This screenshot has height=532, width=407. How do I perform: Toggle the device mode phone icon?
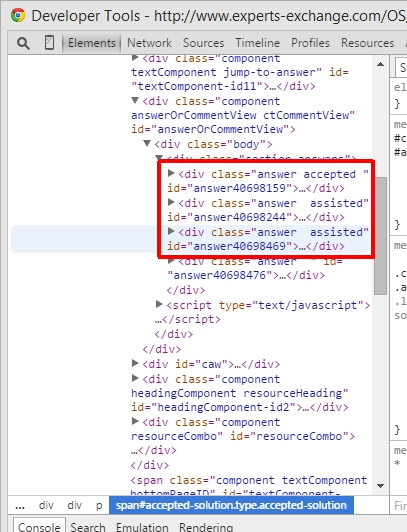pos(49,43)
